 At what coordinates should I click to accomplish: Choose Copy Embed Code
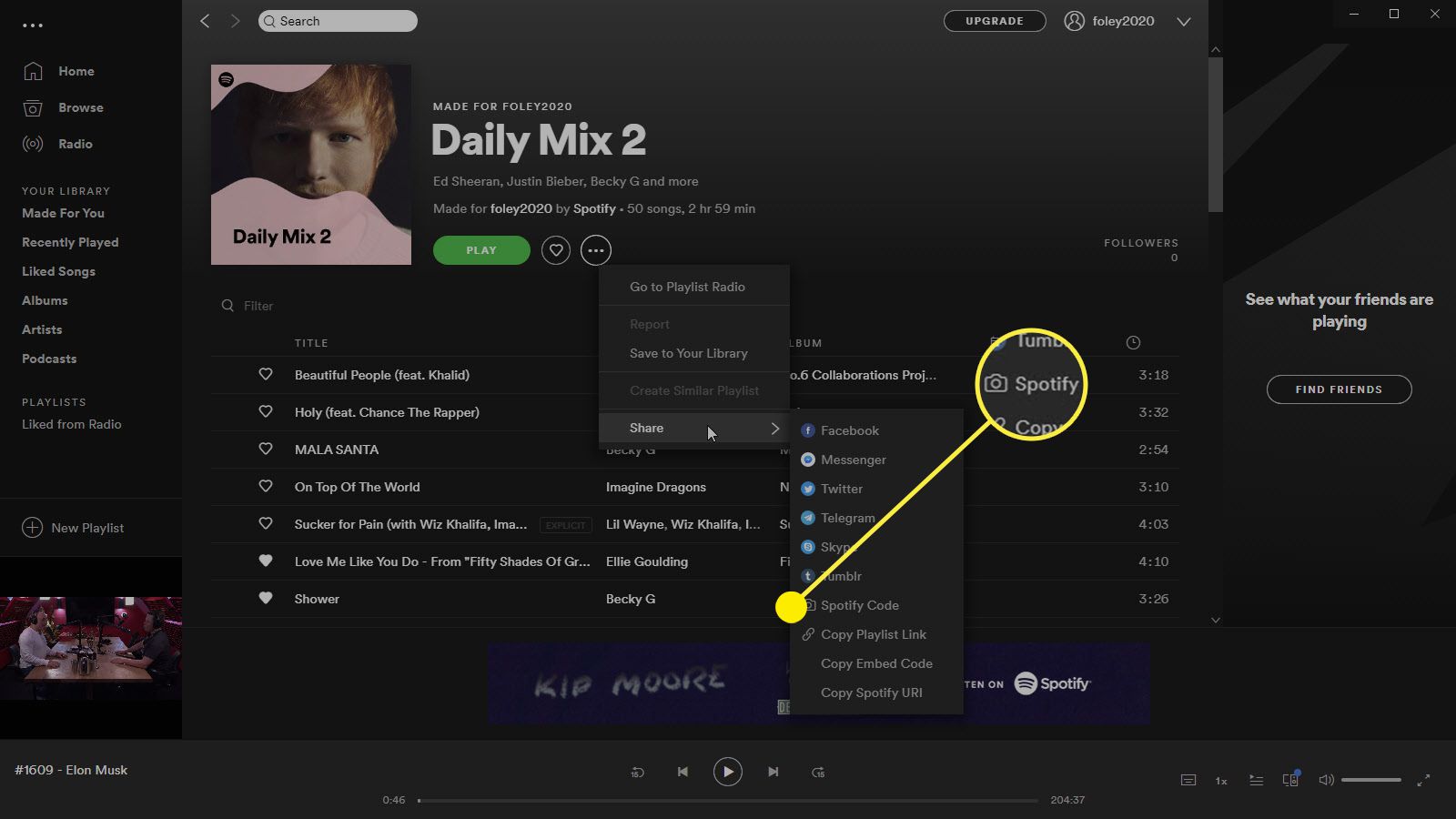coord(876,663)
